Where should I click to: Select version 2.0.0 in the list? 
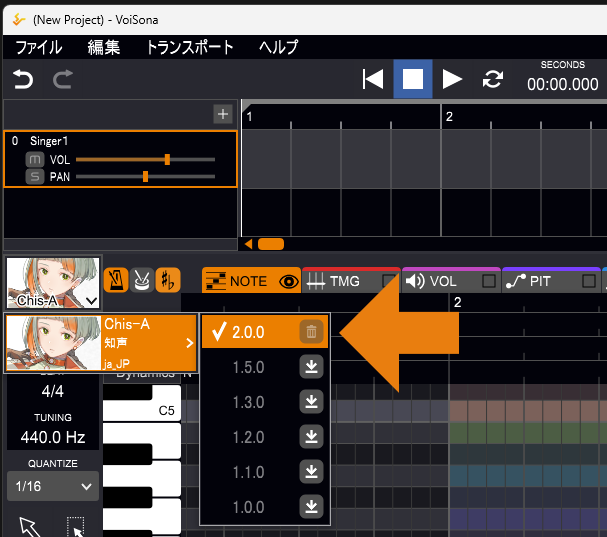point(265,332)
